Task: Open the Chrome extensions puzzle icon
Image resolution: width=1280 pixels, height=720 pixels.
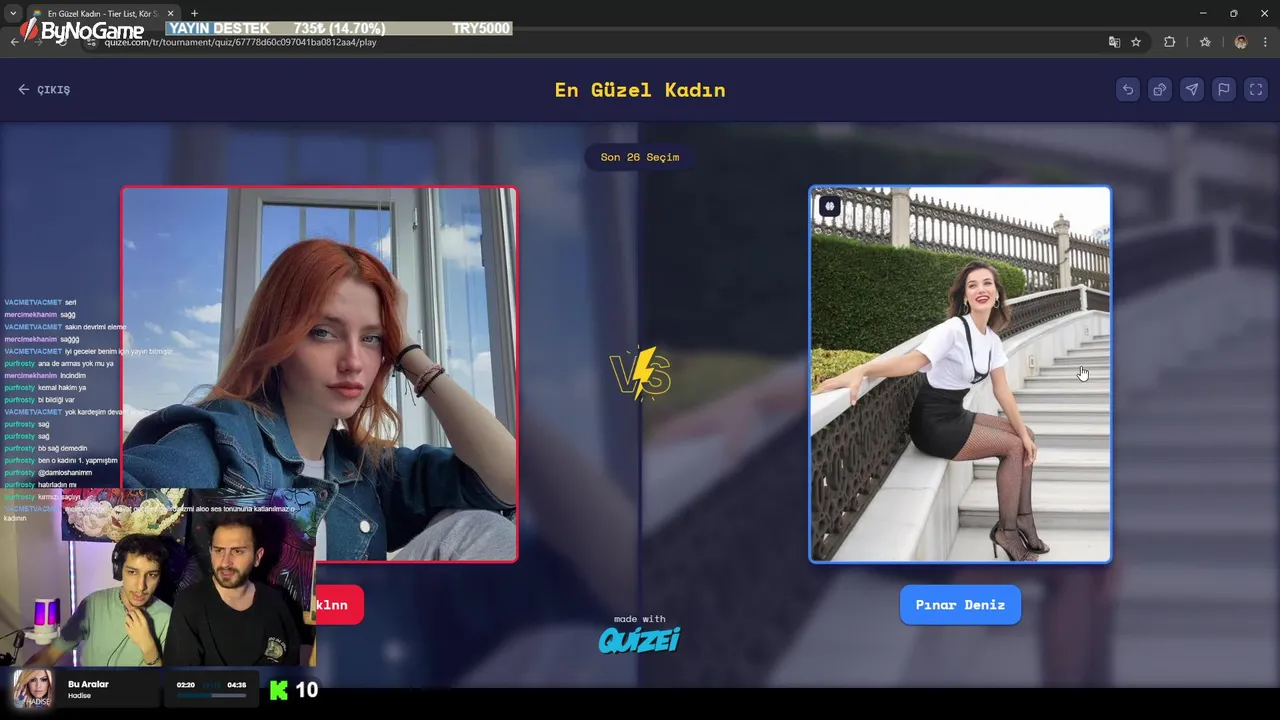Action: coord(1169,42)
